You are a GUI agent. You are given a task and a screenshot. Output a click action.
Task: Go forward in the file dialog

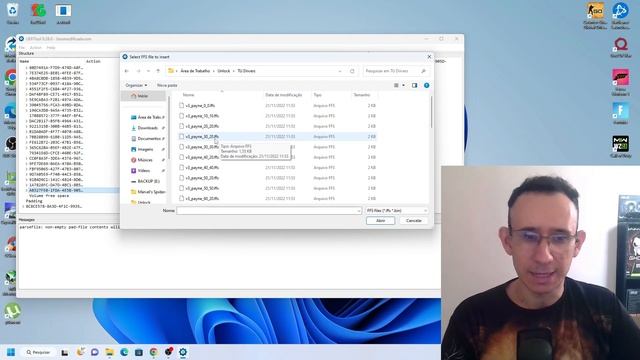tap(138, 71)
